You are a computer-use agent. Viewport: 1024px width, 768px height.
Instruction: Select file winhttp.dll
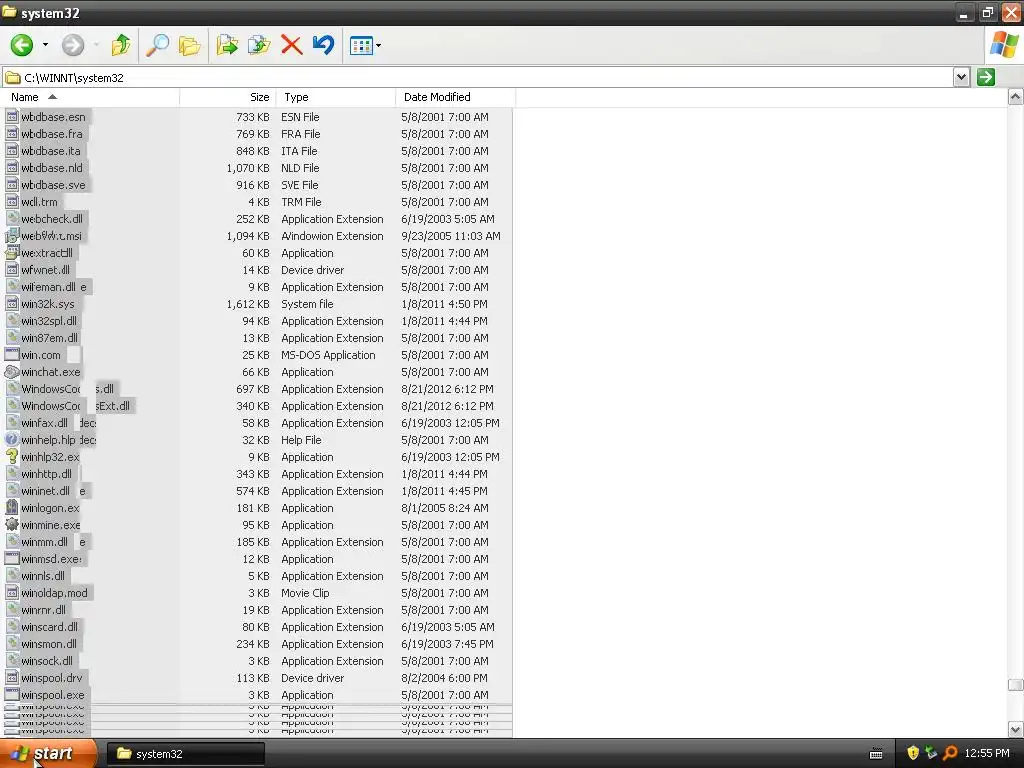[46, 474]
